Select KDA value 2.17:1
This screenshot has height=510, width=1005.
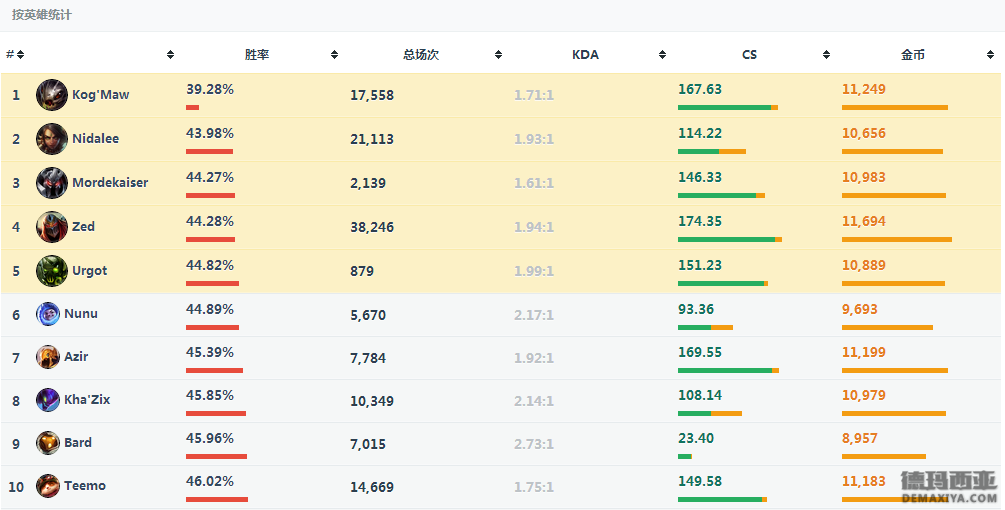534,315
